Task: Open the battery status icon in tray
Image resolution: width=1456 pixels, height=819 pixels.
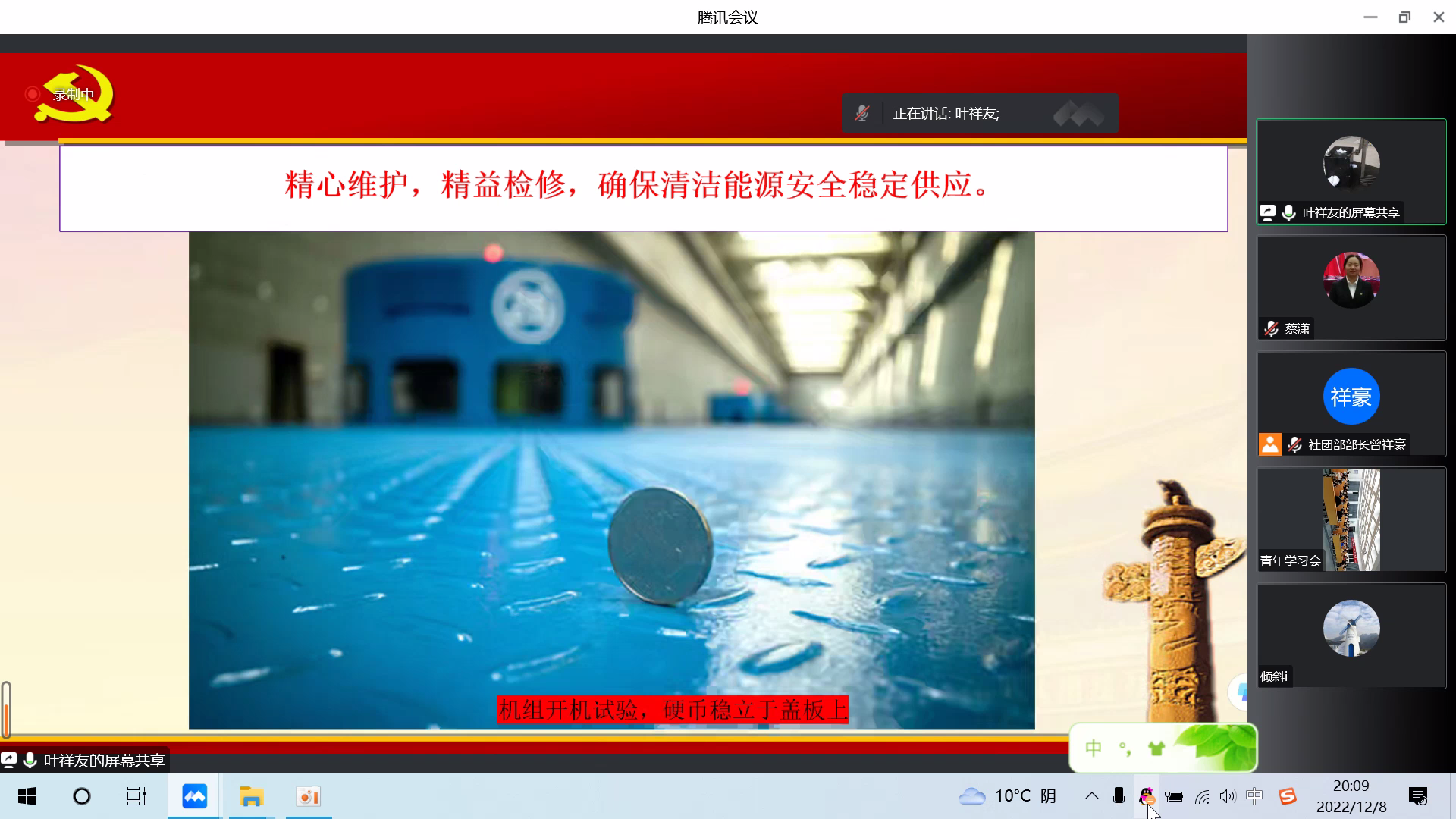Action: pos(1174,796)
